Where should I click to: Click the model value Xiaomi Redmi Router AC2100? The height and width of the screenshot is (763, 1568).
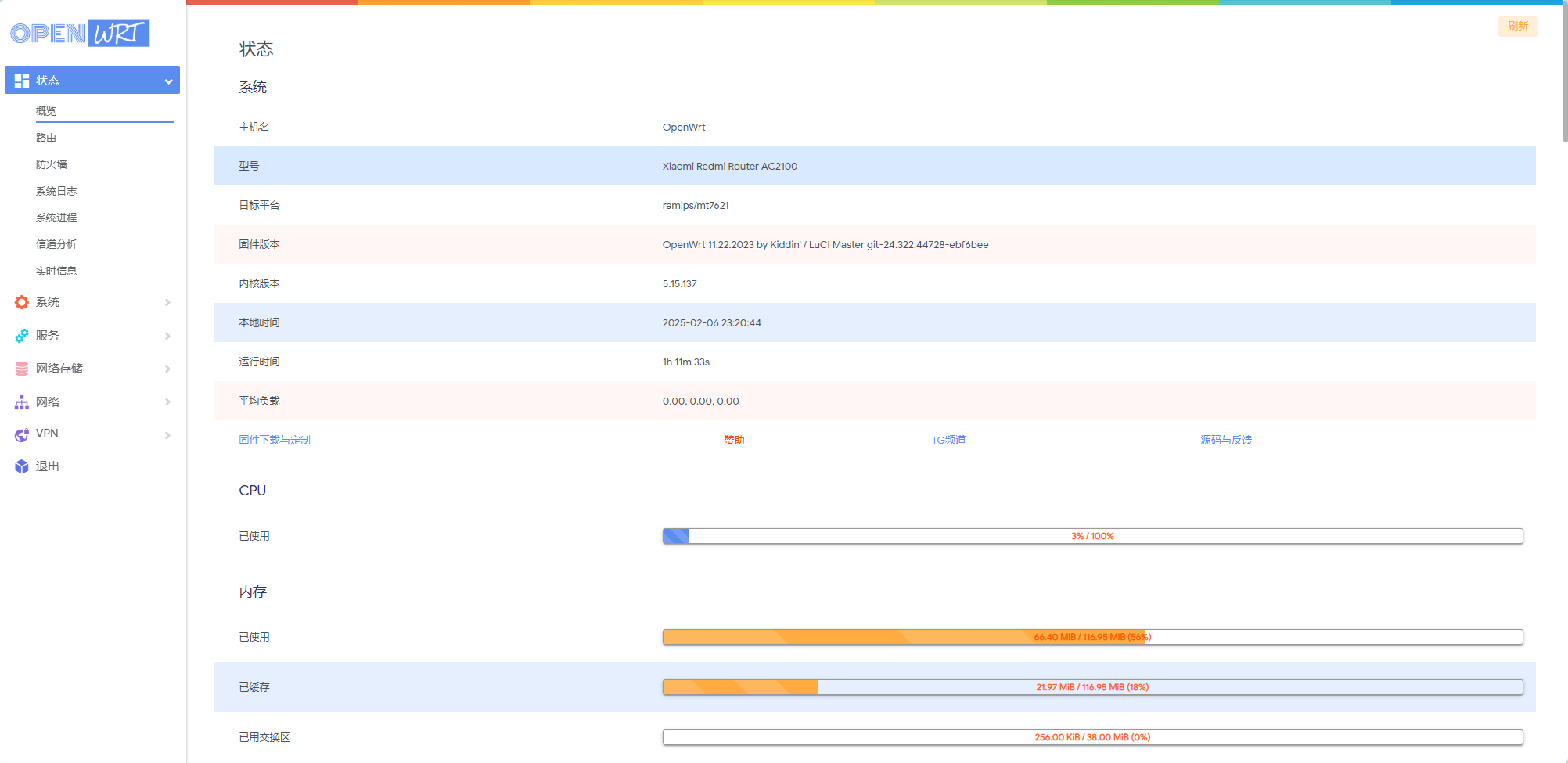(x=730, y=167)
